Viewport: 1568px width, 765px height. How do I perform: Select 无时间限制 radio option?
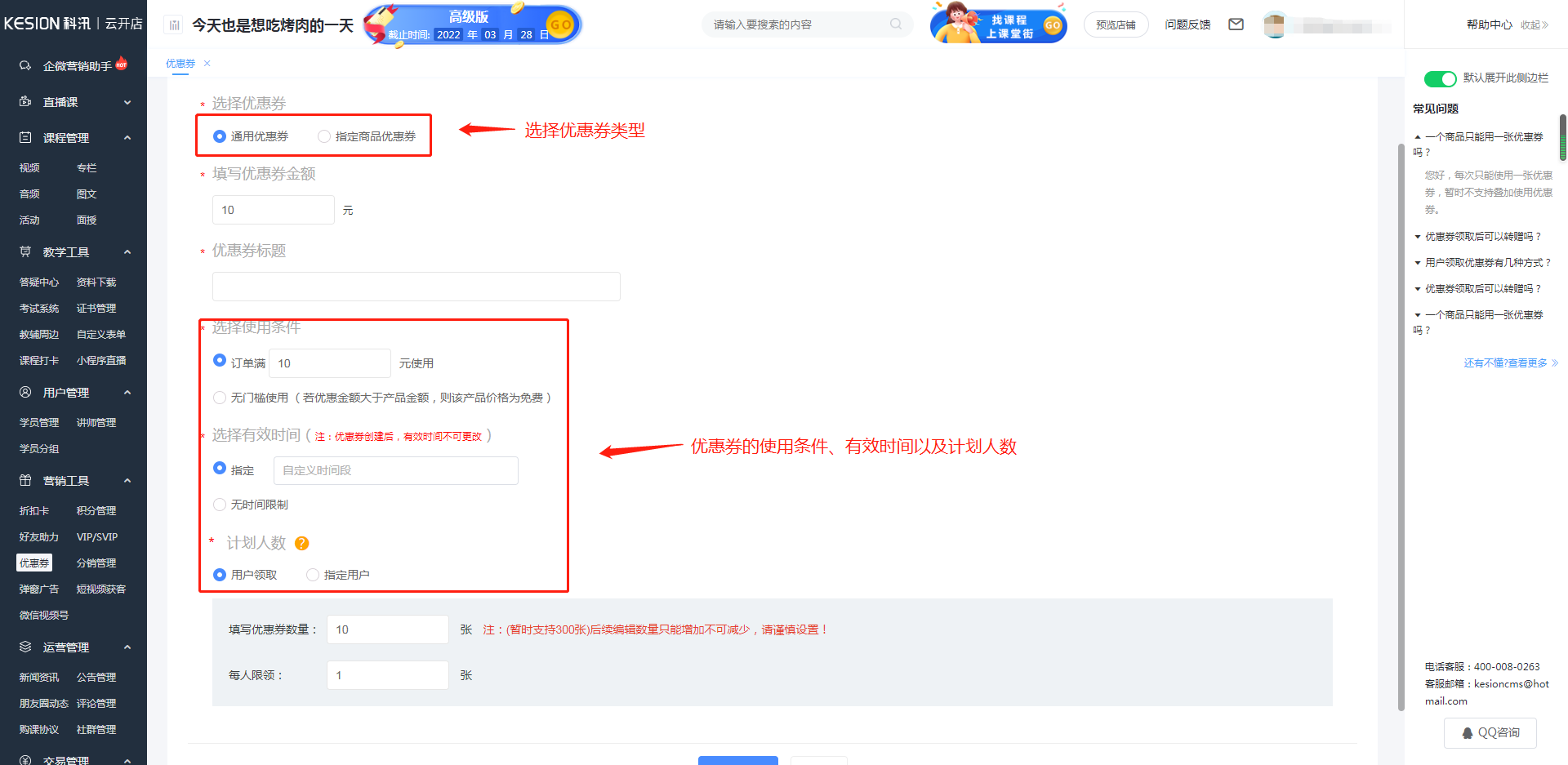pyautogui.click(x=220, y=505)
